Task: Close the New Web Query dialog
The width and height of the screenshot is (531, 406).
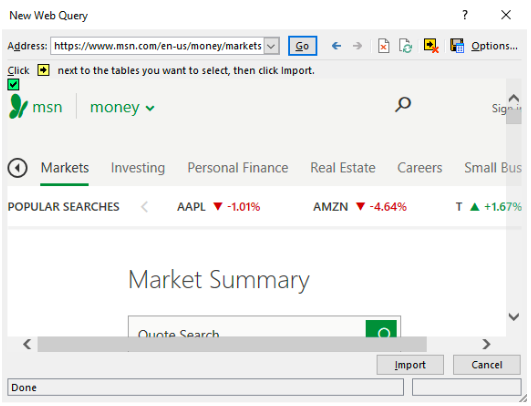Action: [x=506, y=15]
